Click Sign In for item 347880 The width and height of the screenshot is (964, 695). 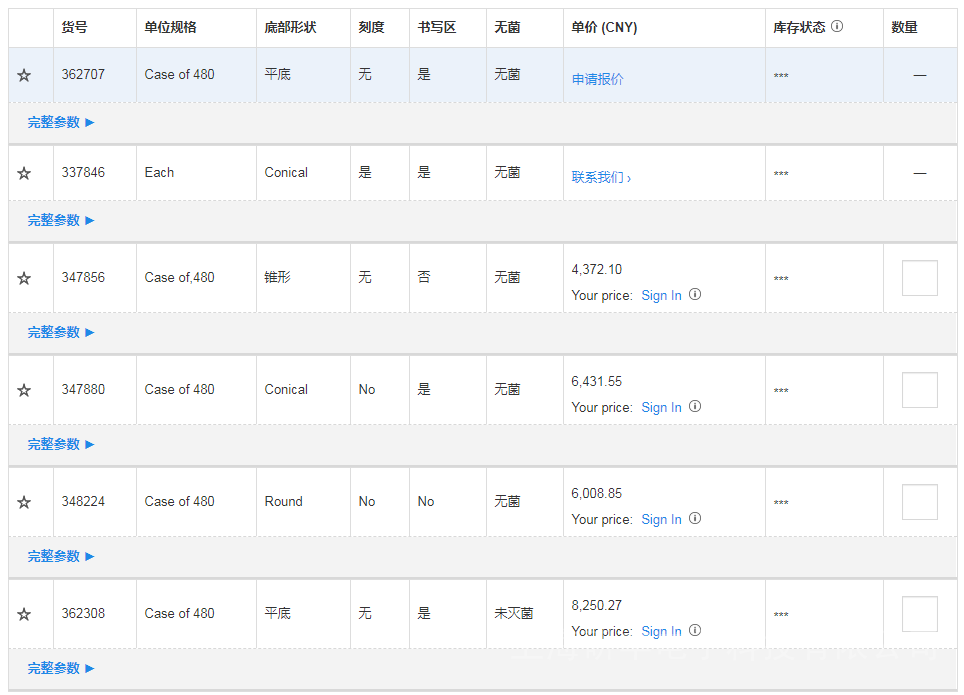tap(661, 407)
